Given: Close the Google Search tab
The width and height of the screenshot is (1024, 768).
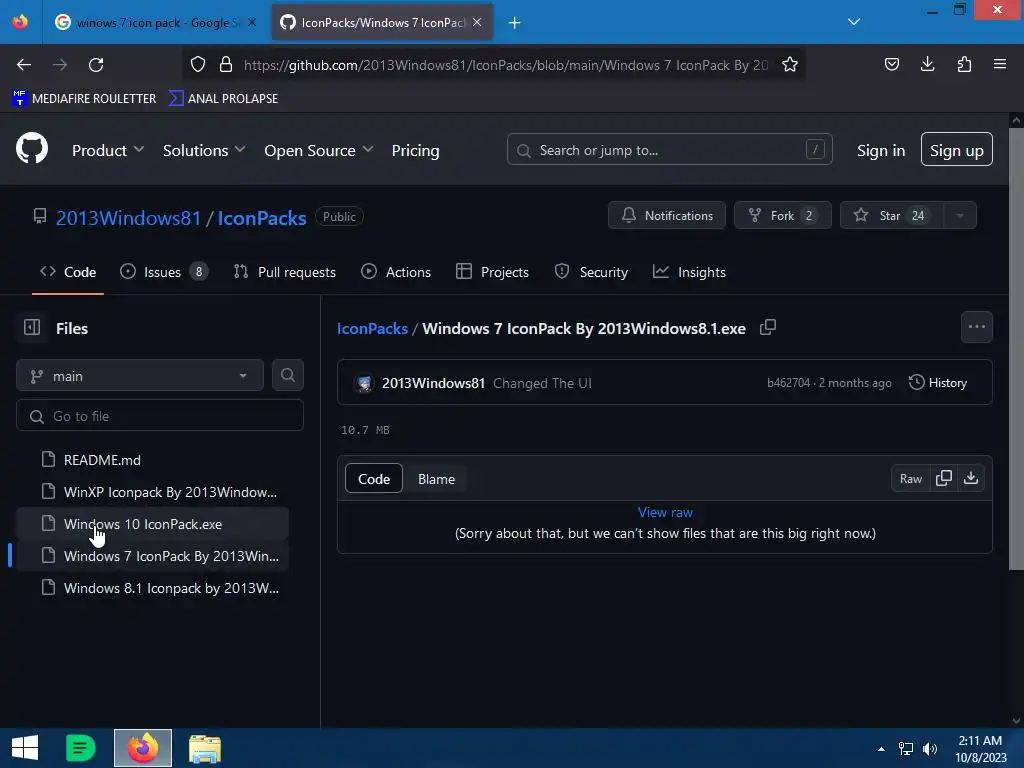Looking at the screenshot, I should (x=252, y=22).
